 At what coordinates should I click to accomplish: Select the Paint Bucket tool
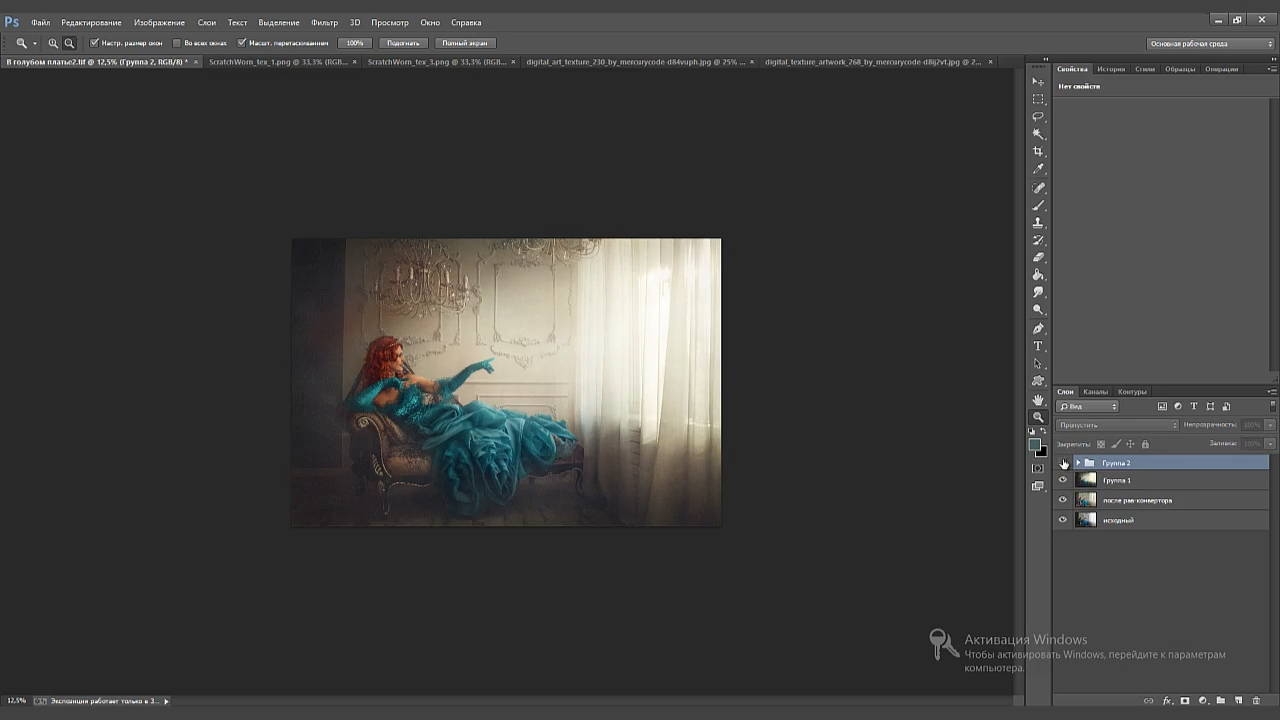point(1038,275)
